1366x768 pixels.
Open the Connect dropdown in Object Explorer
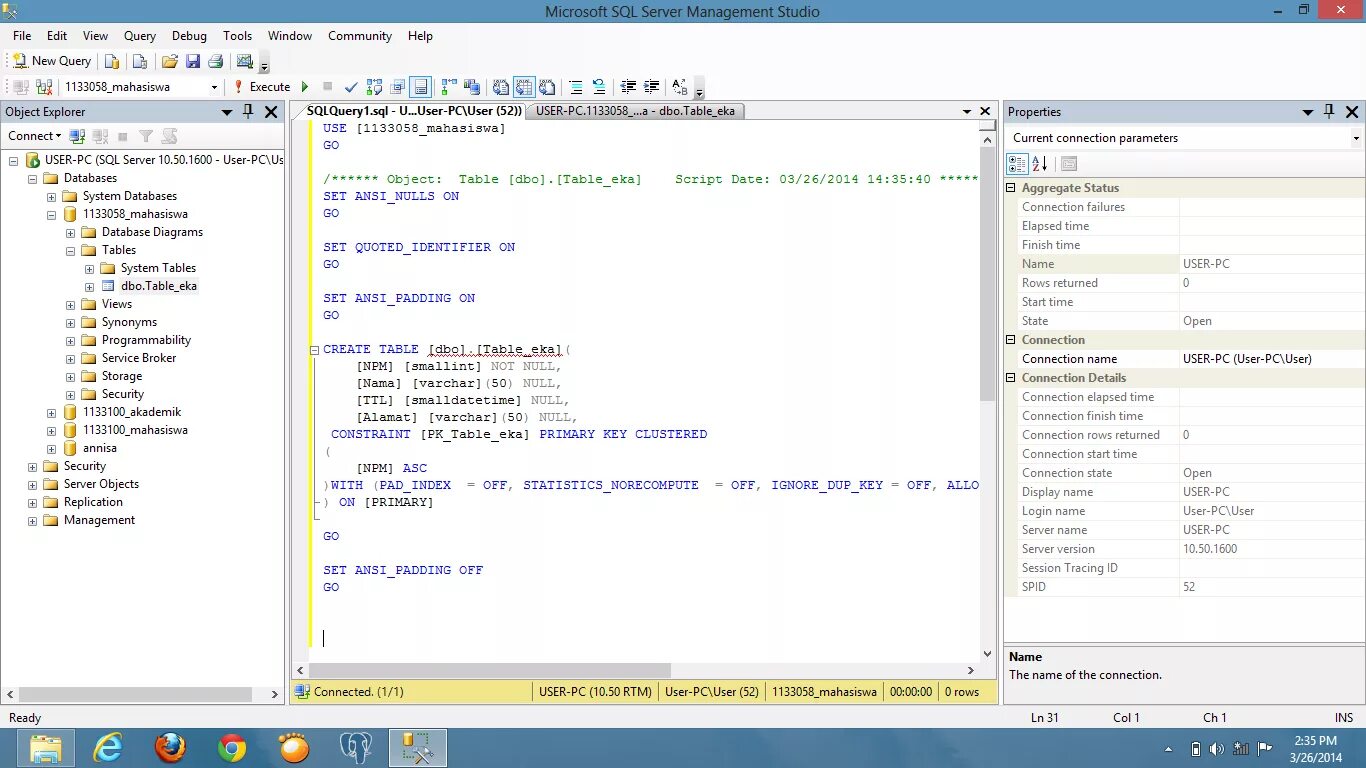(35, 136)
